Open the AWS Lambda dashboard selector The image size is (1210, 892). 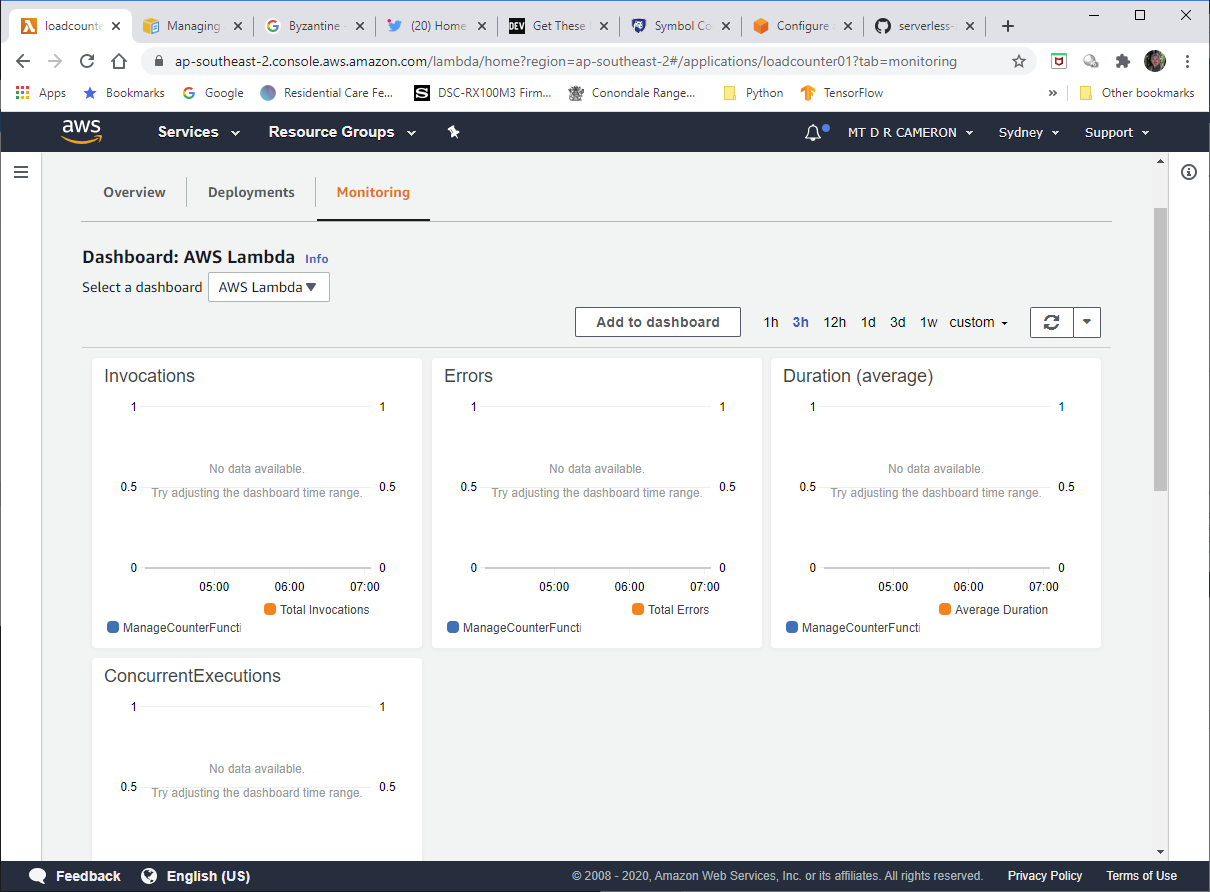(268, 287)
